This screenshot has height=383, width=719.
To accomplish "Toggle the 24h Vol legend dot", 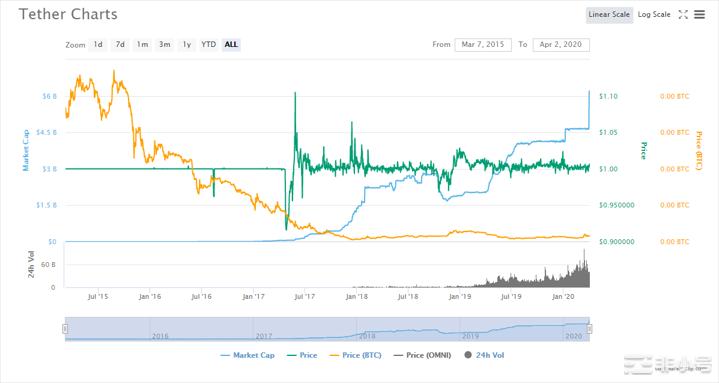I will pos(468,355).
